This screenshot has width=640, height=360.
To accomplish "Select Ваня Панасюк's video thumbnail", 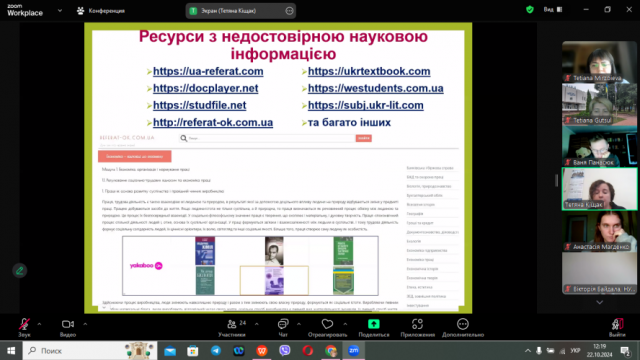I will (599, 146).
